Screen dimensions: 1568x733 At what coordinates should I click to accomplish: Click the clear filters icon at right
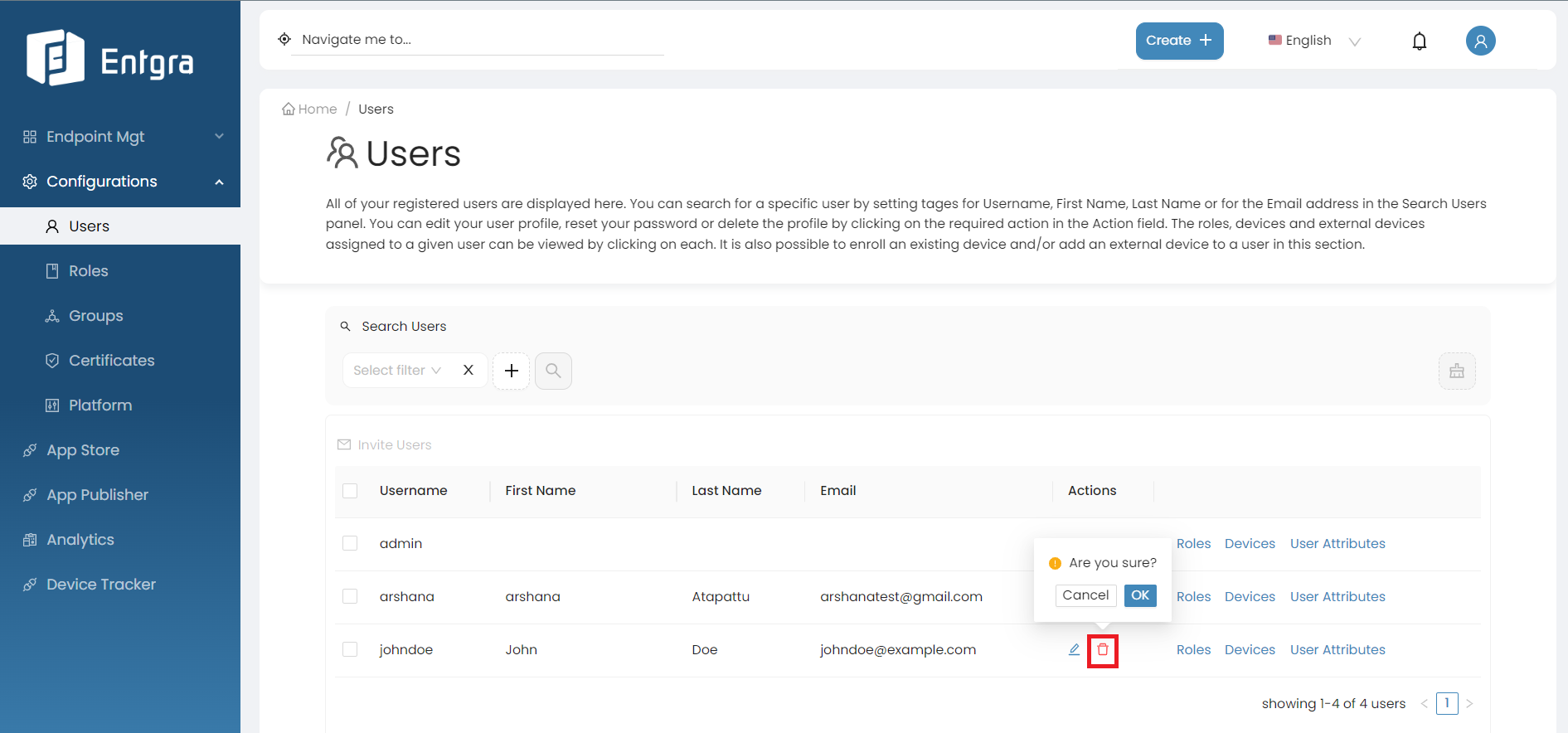click(x=1456, y=371)
